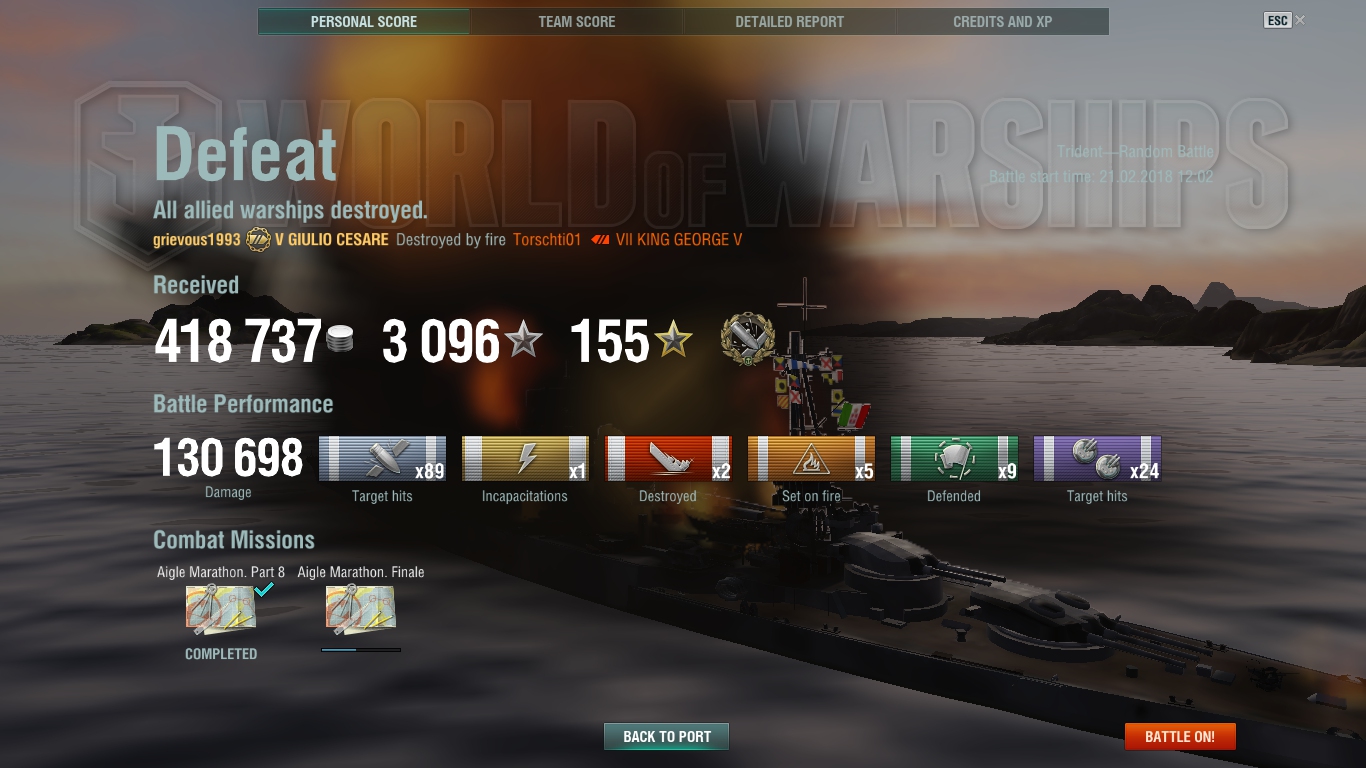Click the gold free XP star icon
The height and width of the screenshot is (768, 1366).
tap(672, 340)
